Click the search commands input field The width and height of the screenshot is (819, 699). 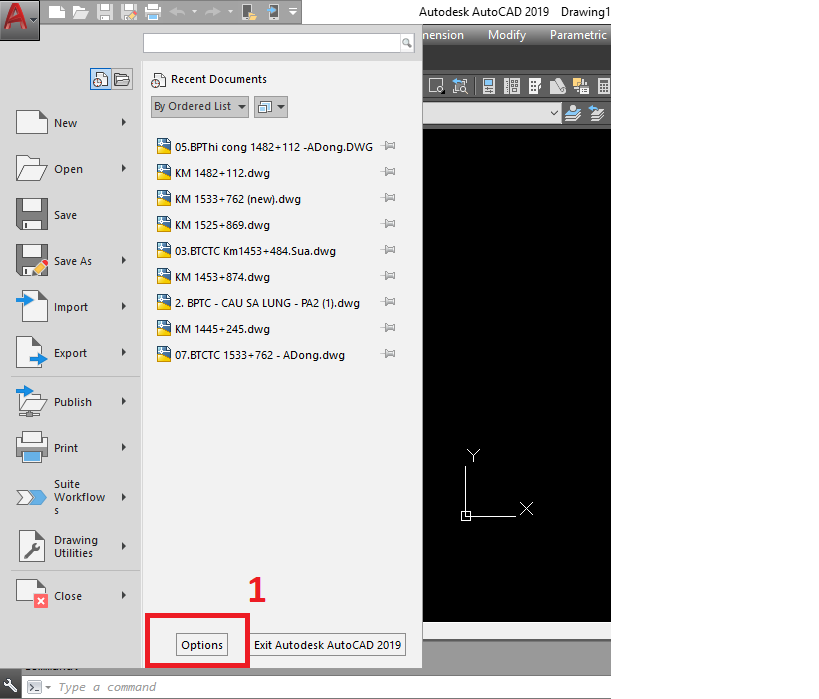pos(272,43)
